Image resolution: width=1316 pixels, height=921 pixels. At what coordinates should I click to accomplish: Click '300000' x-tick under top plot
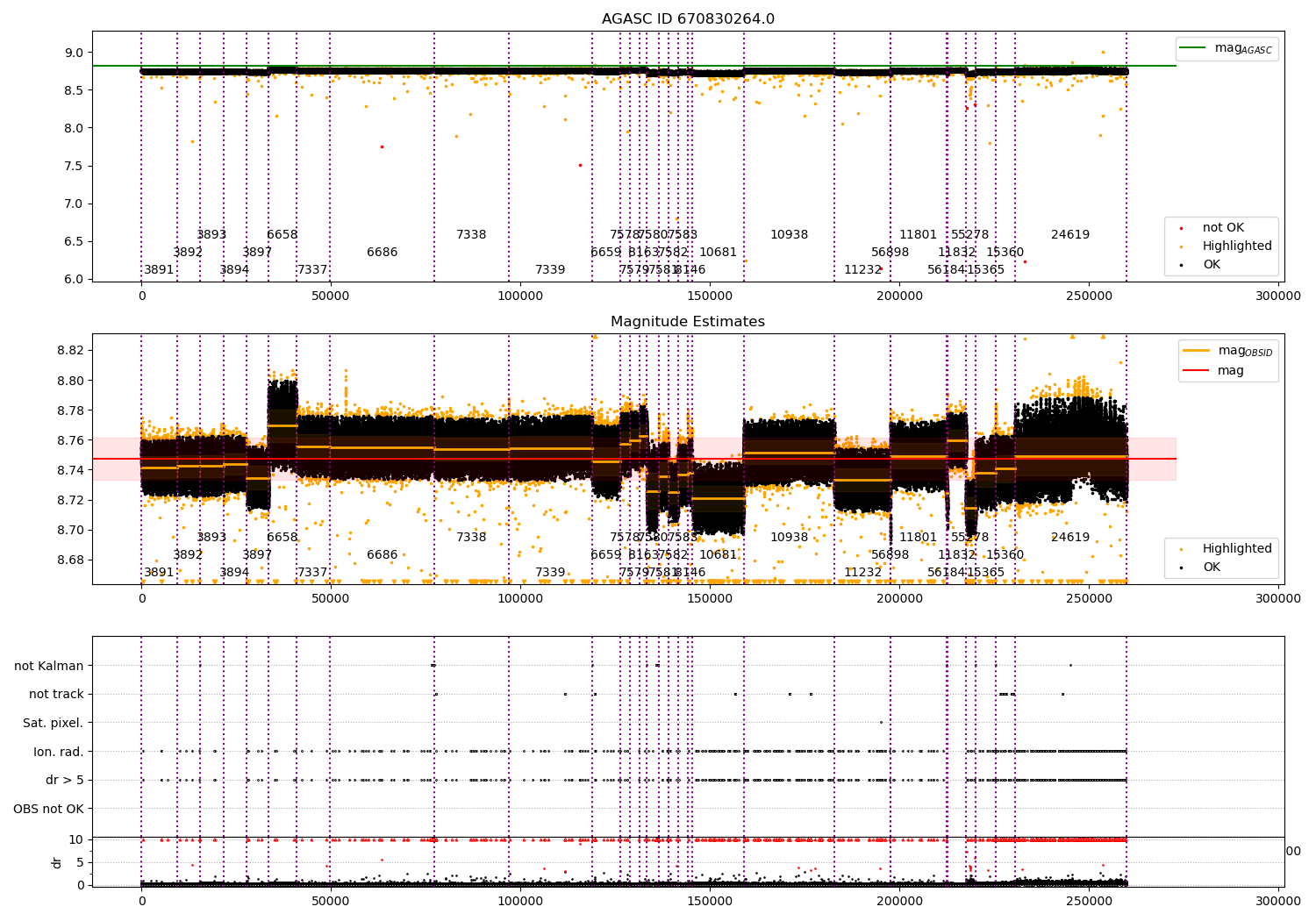click(x=1278, y=296)
